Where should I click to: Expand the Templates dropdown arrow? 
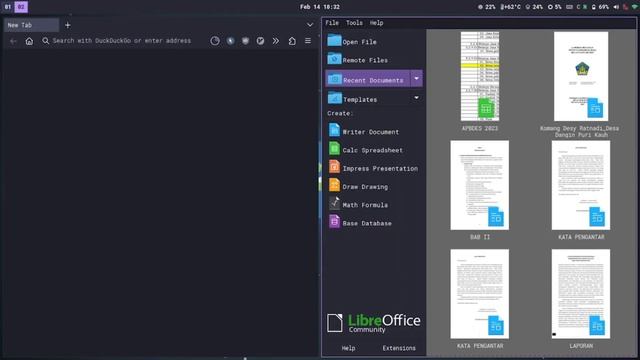pyautogui.click(x=416, y=98)
